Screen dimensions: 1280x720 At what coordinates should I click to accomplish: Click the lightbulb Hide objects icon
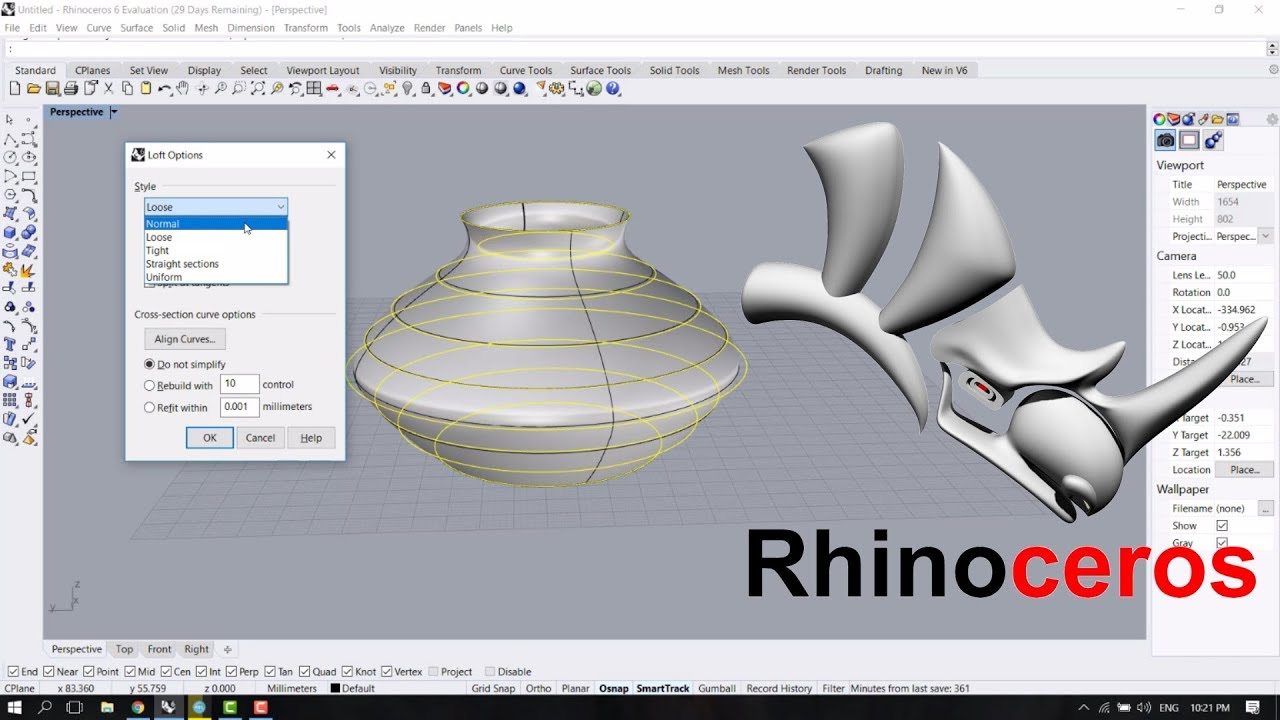tap(408, 88)
